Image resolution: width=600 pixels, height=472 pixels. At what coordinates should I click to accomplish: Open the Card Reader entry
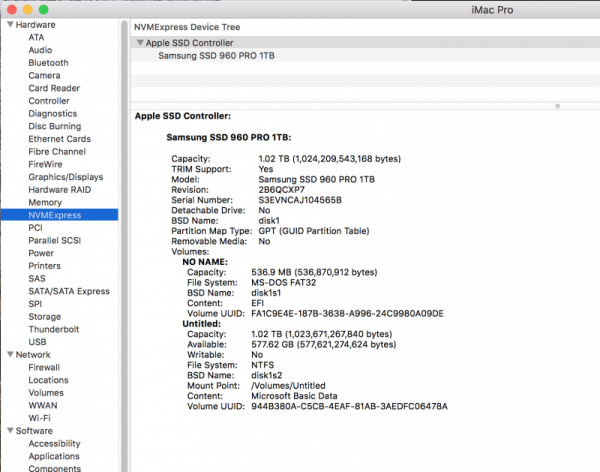[54, 88]
